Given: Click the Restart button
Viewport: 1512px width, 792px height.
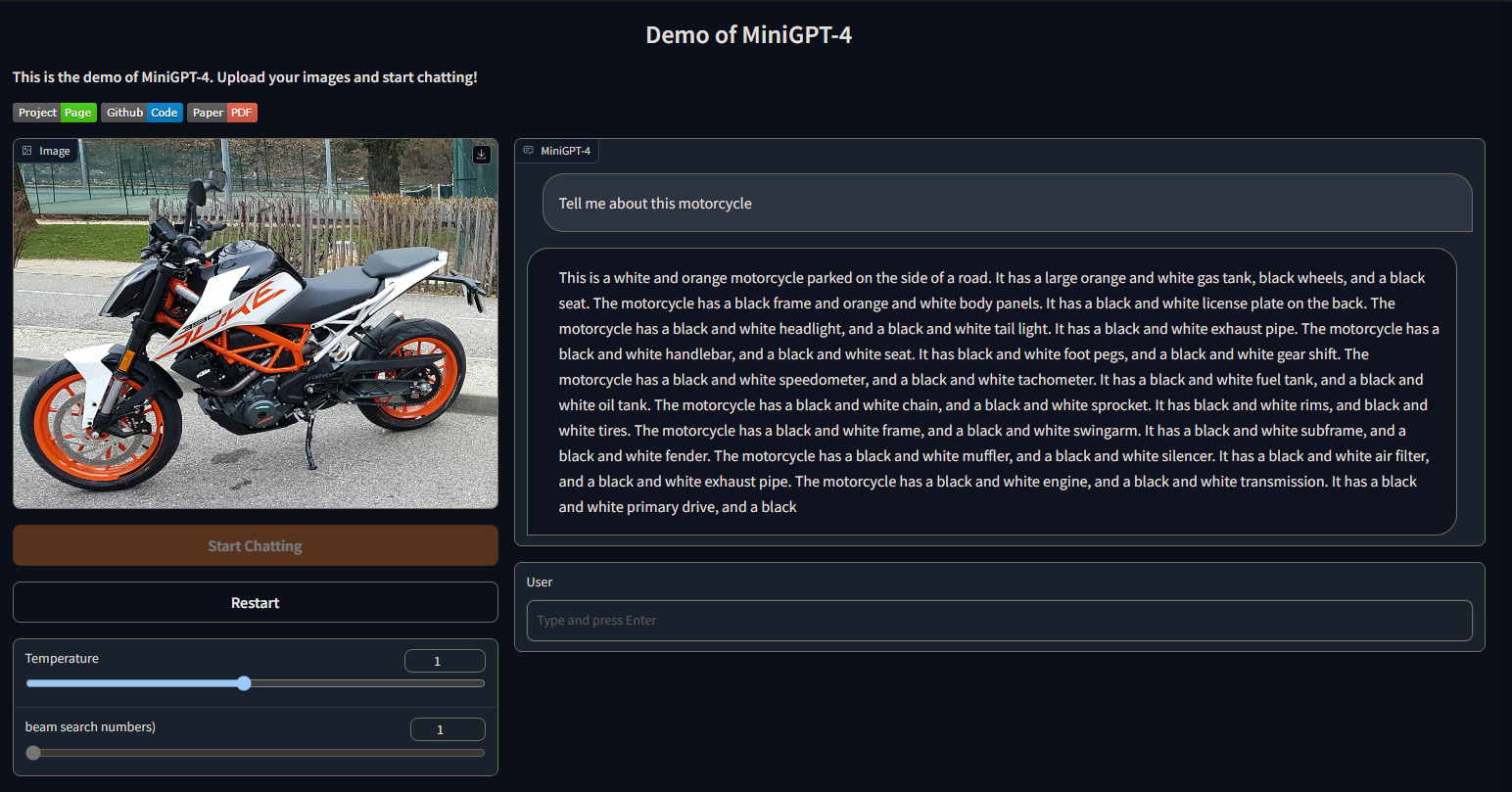Looking at the screenshot, I should (256, 602).
